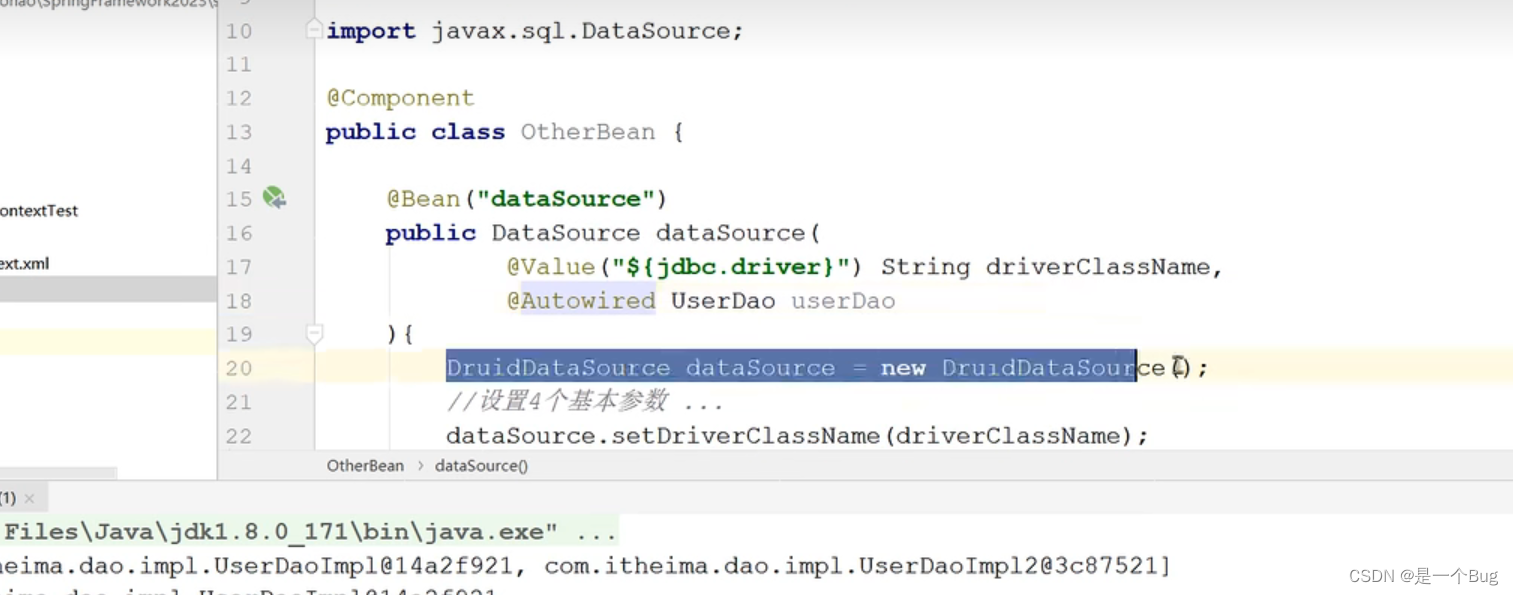Click the userDao parameter name
The height and width of the screenshot is (595, 1513).
(843, 301)
